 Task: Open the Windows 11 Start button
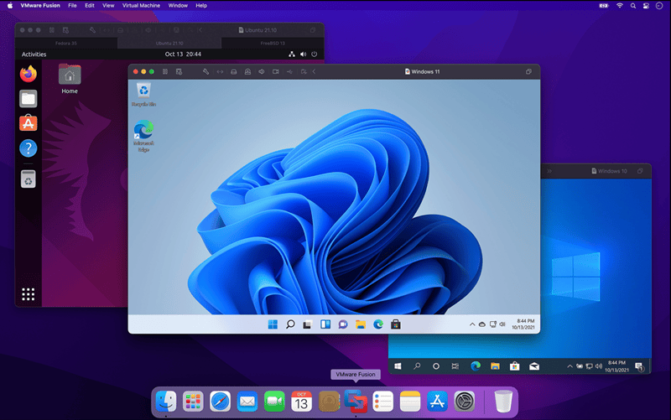click(273, 325)
